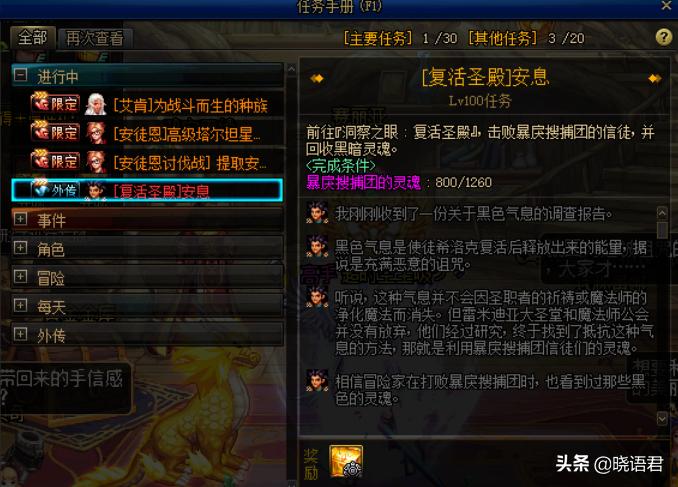The width and height of the screenshot is (678, 487).
Task: Click the left arrow beside the quest title
Action: tap(317, 78)
